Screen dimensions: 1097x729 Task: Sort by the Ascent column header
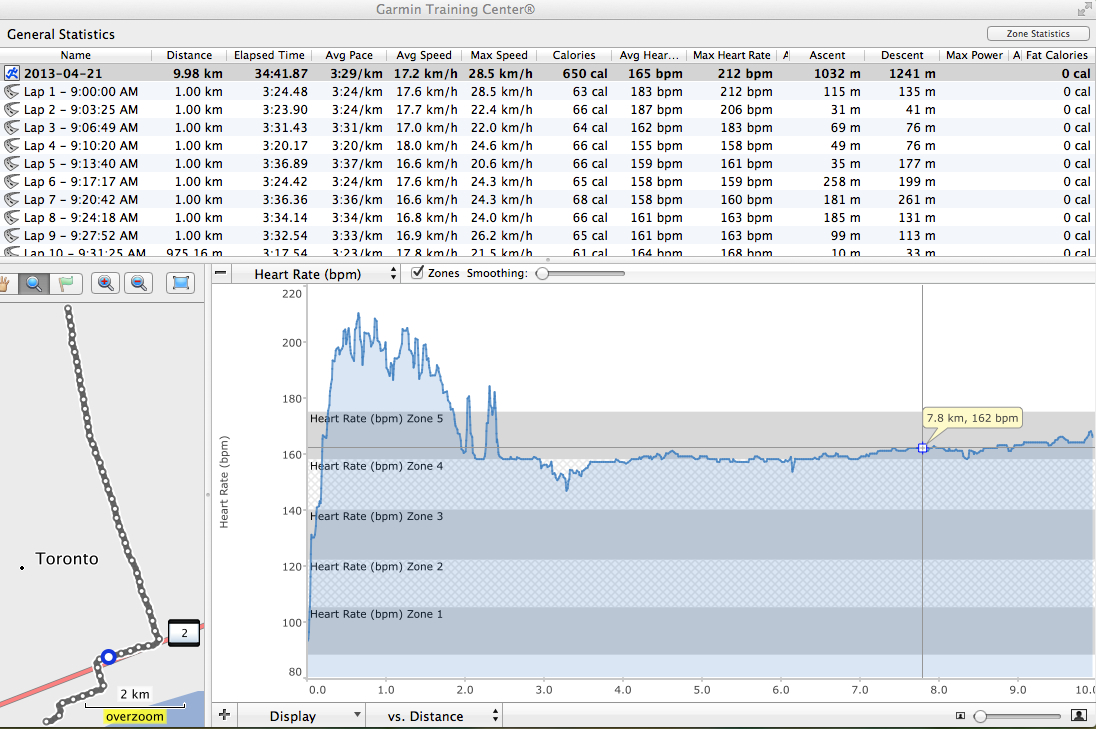[x=827, y=55]
